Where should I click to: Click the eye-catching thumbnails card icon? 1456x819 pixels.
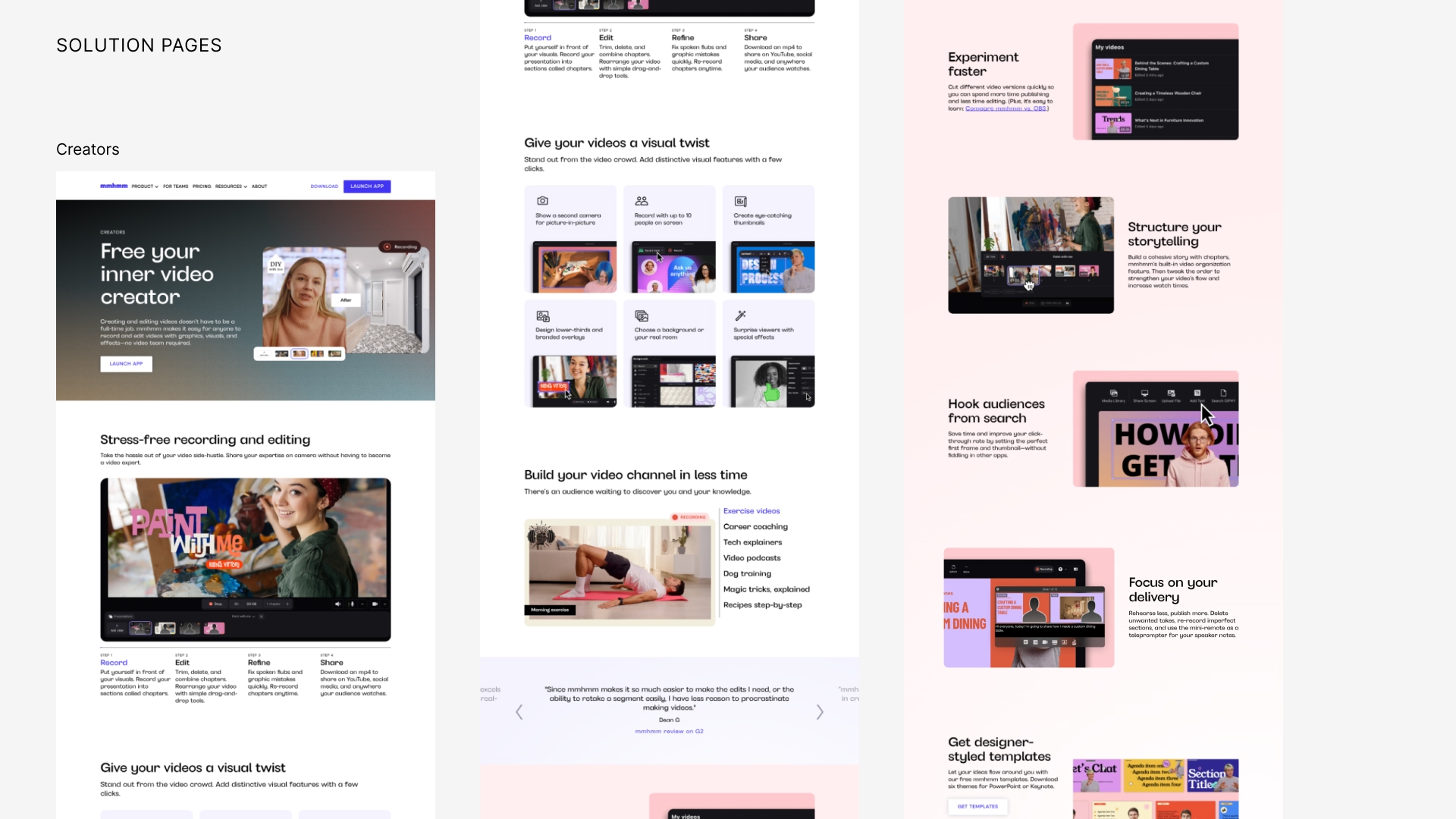(740, 201)
